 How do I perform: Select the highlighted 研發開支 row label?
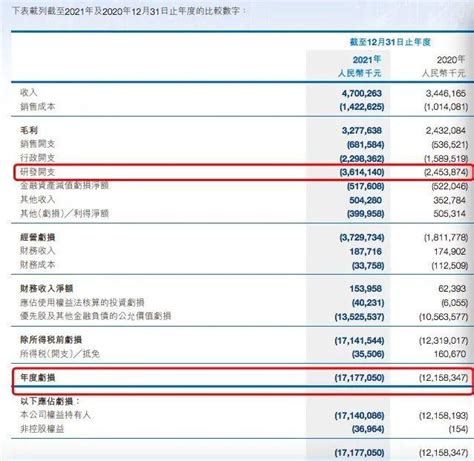coord(37,172)
